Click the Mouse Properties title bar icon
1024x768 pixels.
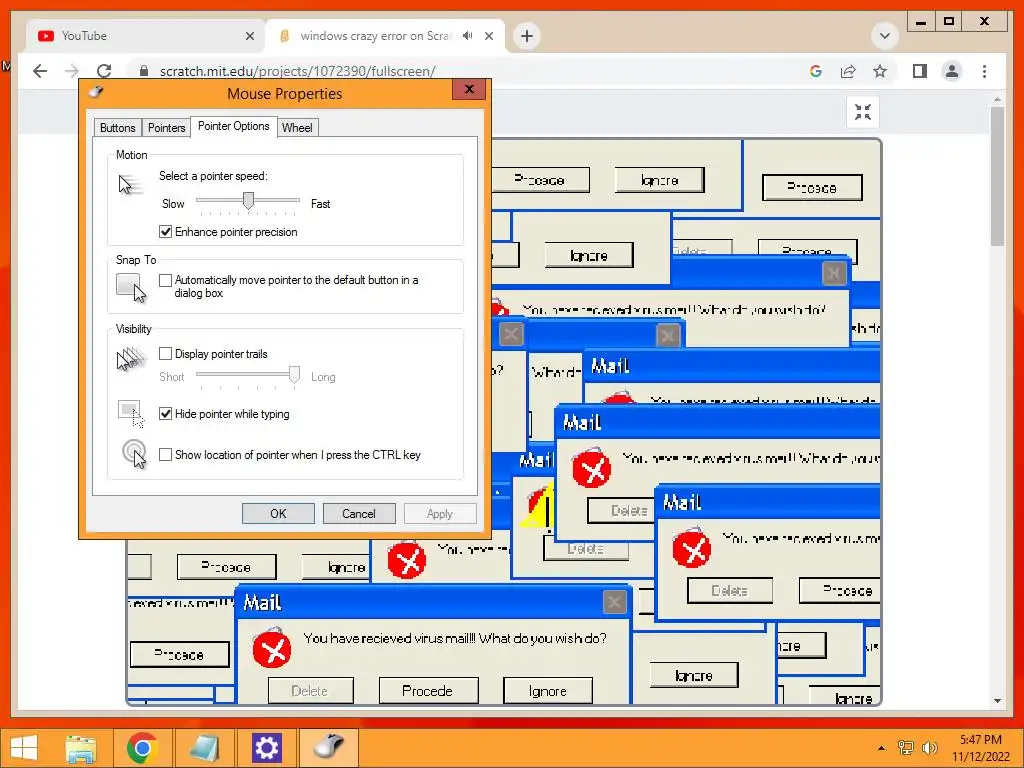pyautogui.click(x=97, y=92)
